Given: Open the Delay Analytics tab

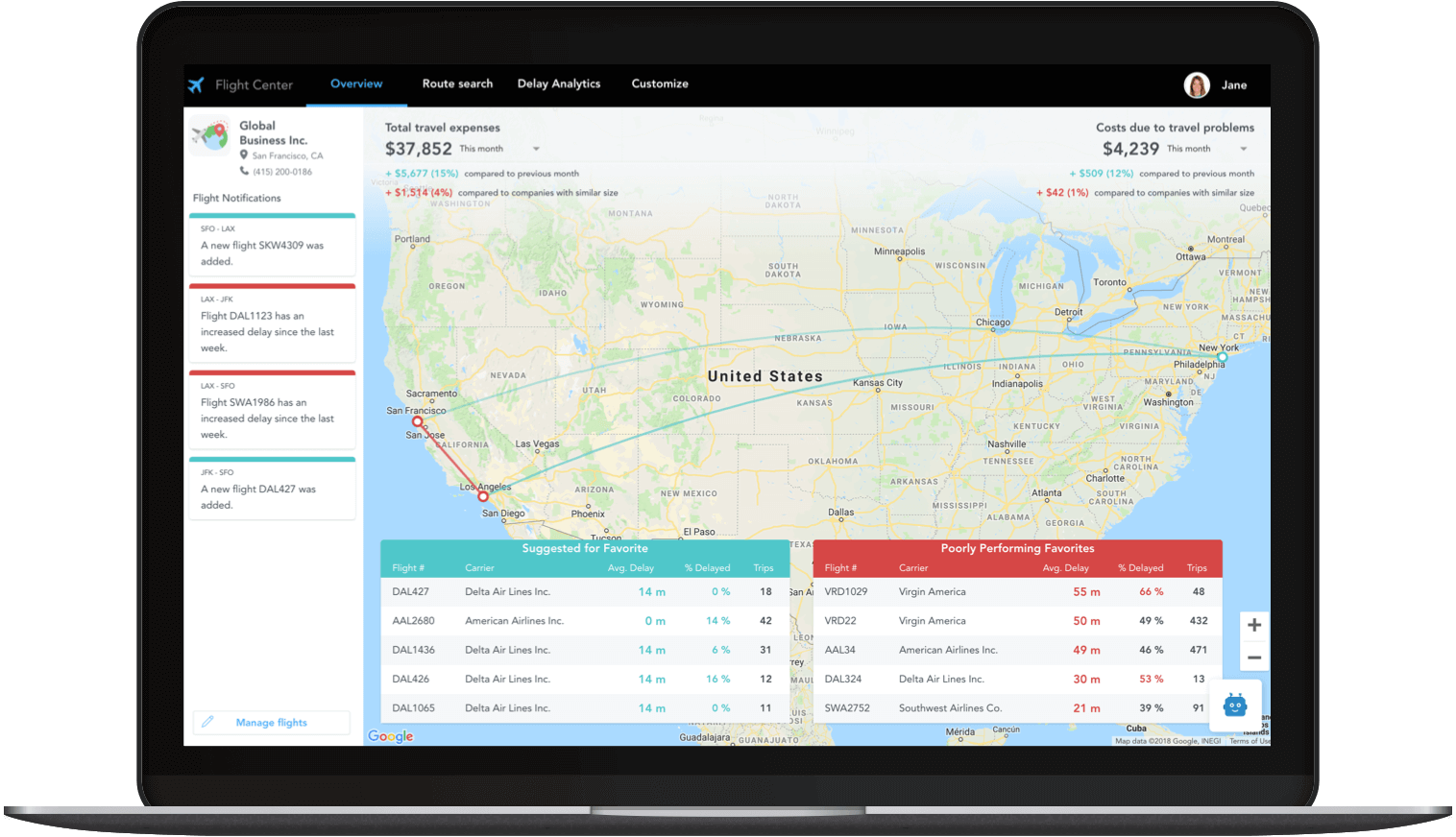Looking at the screenshot, I should (558, 84).
